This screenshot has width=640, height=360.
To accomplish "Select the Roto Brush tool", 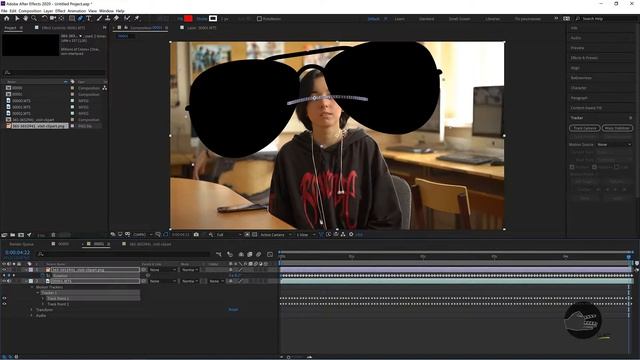I will 127,18.
